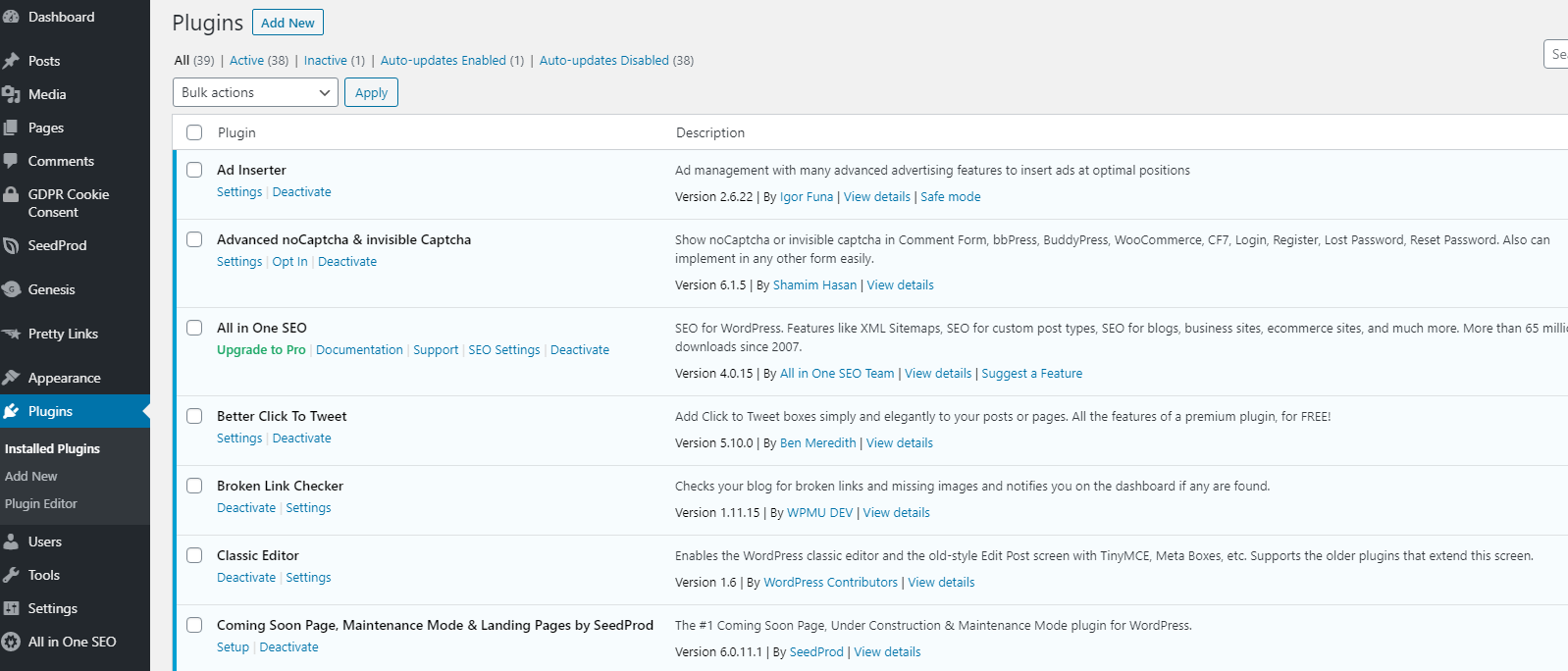The width and height of the screenshot is (1568, 671).
Task: Open the Bulk actions dropdown
Action: click(255, 92)
